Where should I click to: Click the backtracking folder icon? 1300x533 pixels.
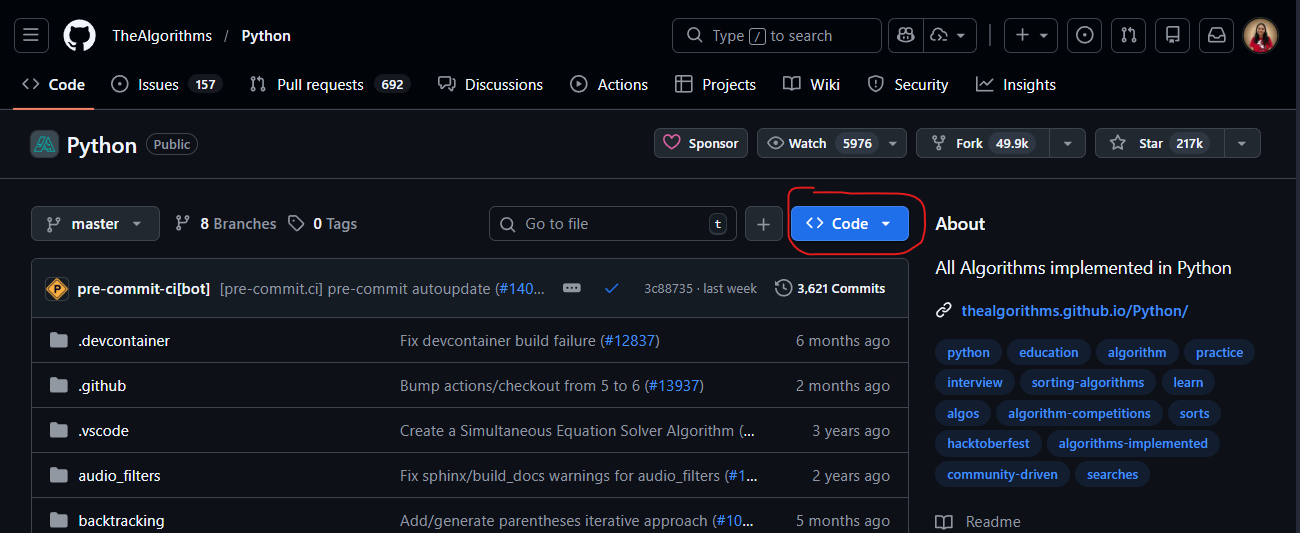tap(58, 521)
